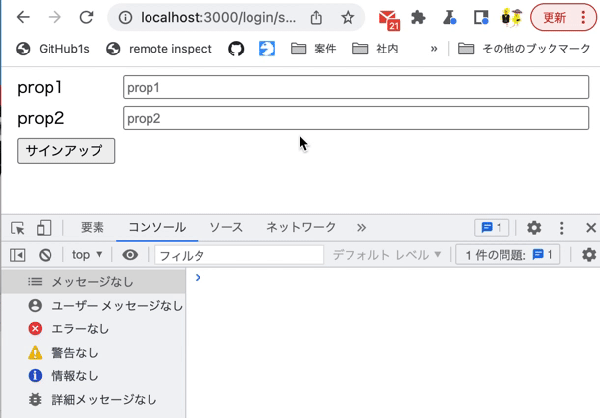Click the browser reload icon
This screenshot has width=600, height=418.
pos(86,17)
